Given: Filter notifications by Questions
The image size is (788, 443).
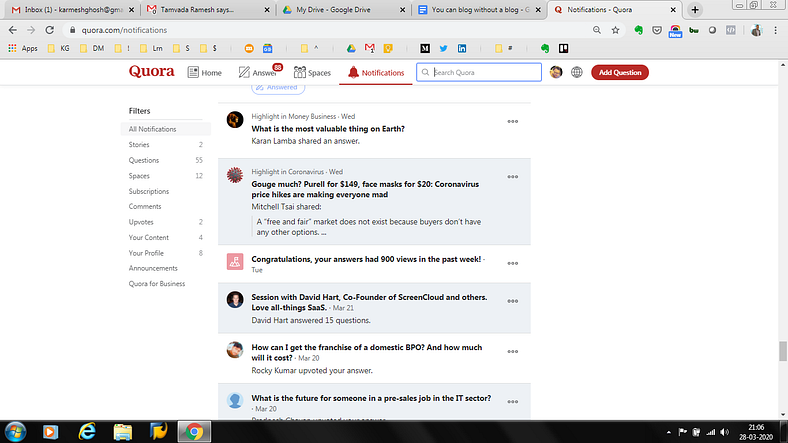Looking at the screenshot, I should pos(166,160).
